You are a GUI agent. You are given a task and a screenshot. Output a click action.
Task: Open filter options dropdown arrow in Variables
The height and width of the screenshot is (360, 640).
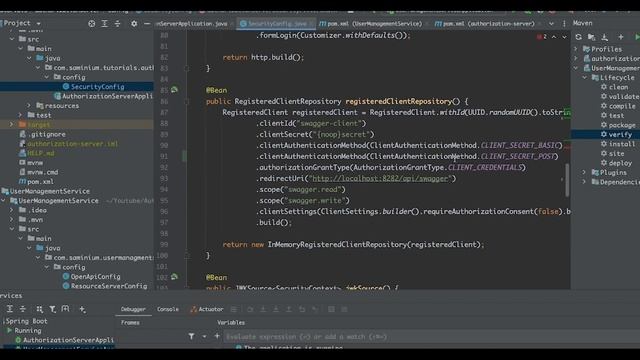204,336
